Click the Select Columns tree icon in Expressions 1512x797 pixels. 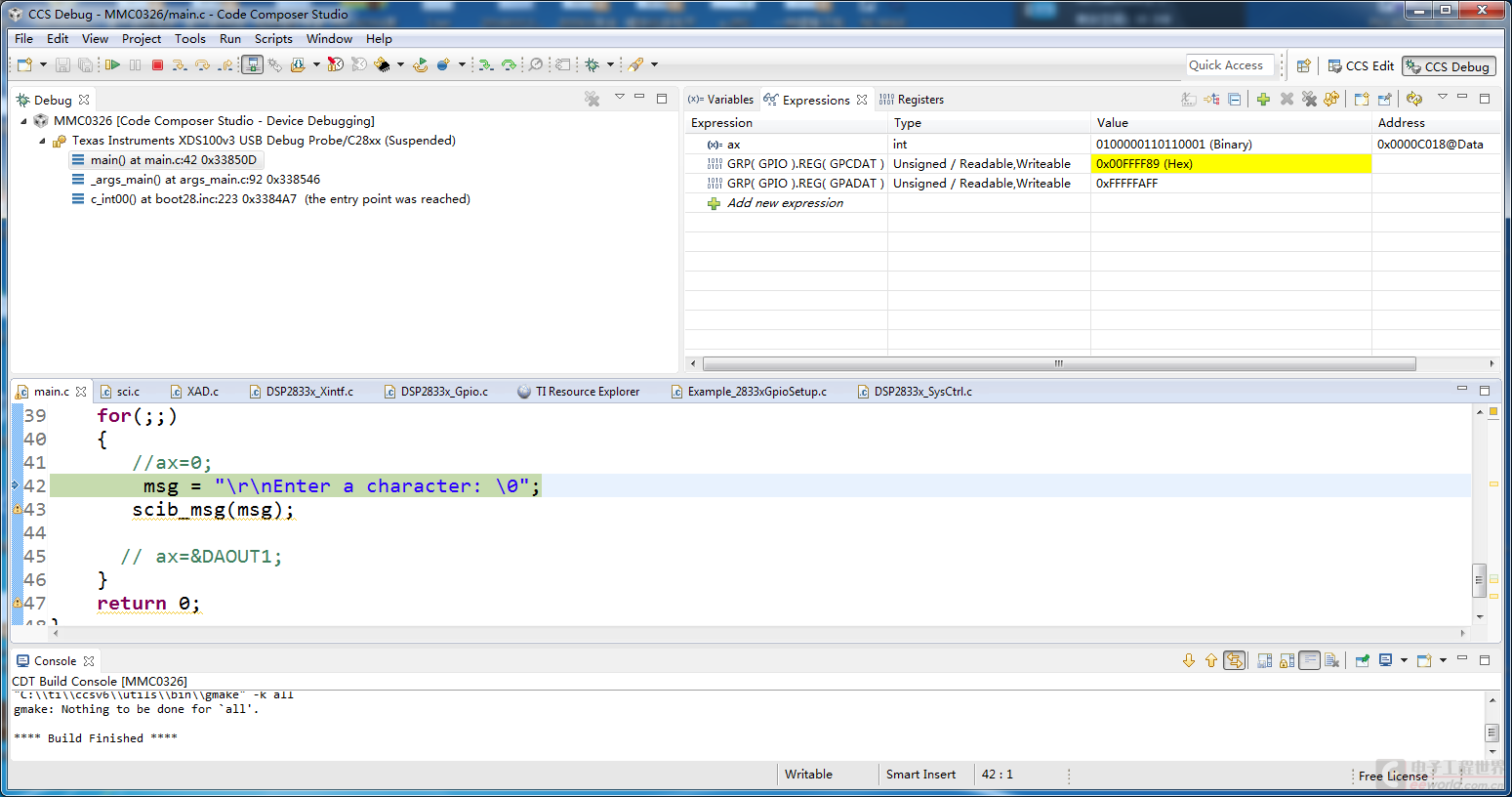1211,99
